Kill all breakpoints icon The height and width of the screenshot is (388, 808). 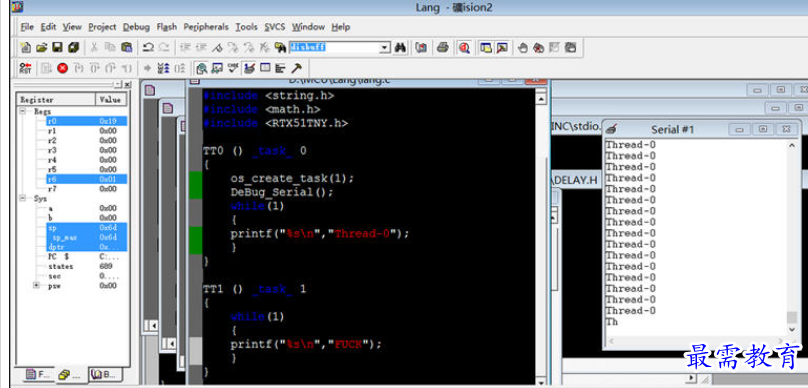coord(538,47)
